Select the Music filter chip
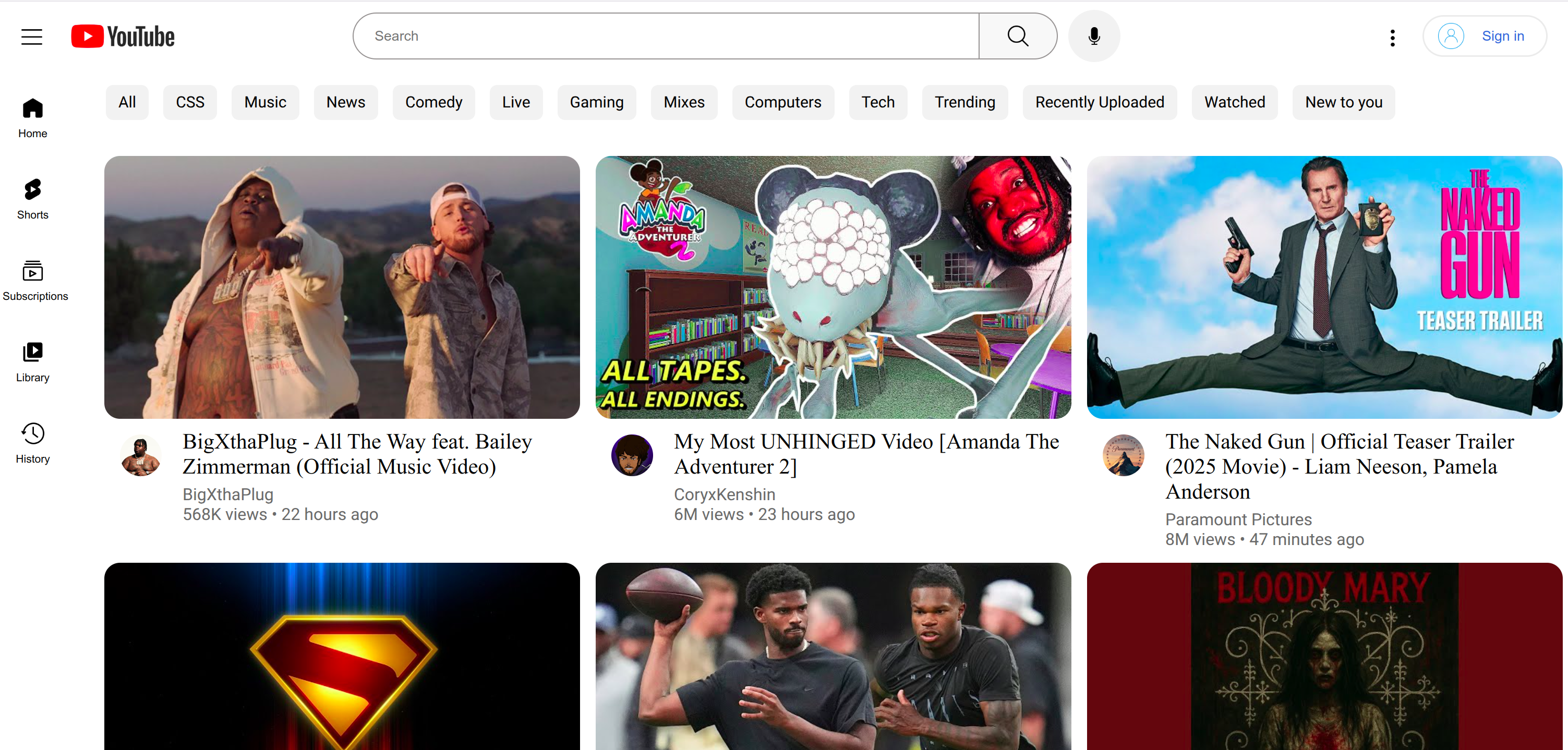The width and height of the screenshot is (1568, 750). tap(266, 102)
